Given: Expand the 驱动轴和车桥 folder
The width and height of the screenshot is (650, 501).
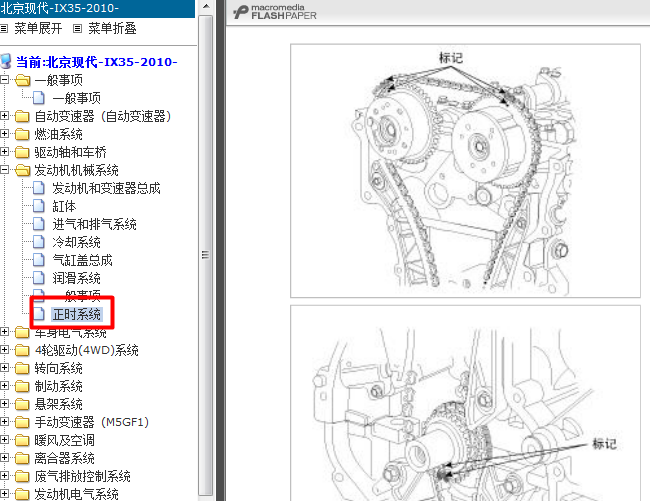Looking at the screenshot, I should (4, 152).
